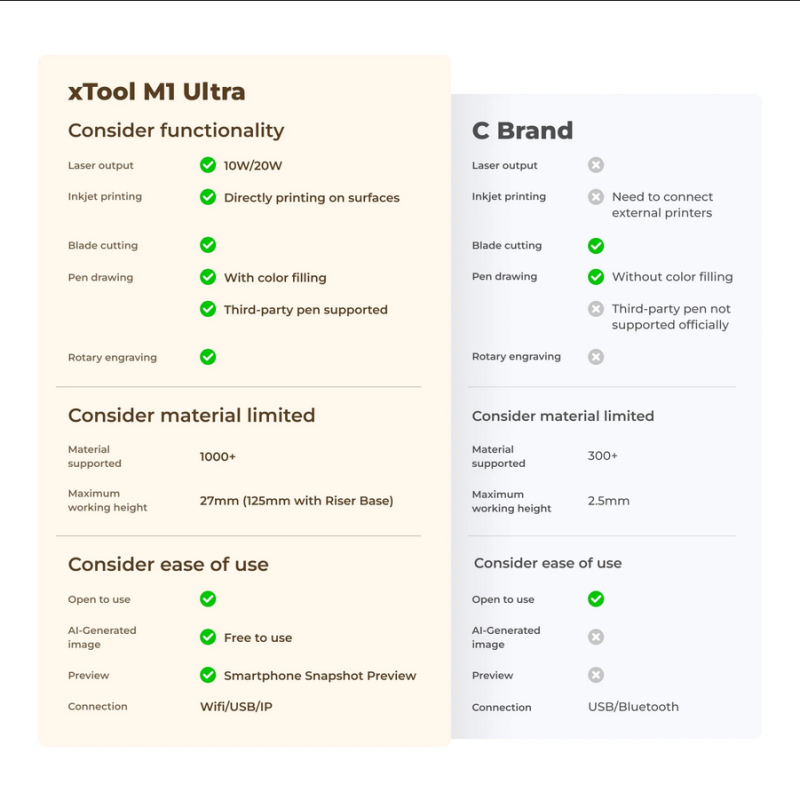Screen dimensions: 800x800
Task: Click the gray X for C Brand AI-Generated image
Action: tap(596, 637)
